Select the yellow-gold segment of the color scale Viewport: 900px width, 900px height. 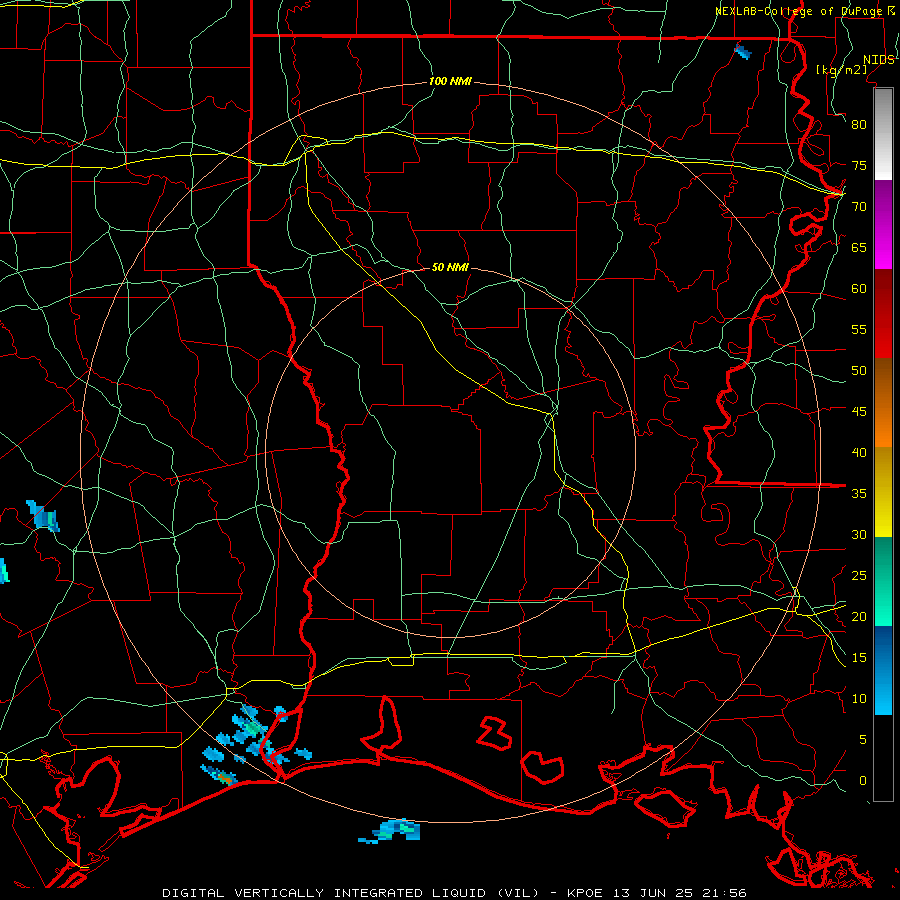(883, 492)
